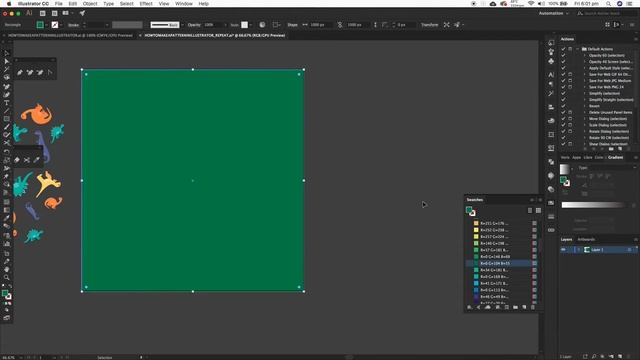Pick the Add Anchor Point tool in floating panel

pos(30,72)
